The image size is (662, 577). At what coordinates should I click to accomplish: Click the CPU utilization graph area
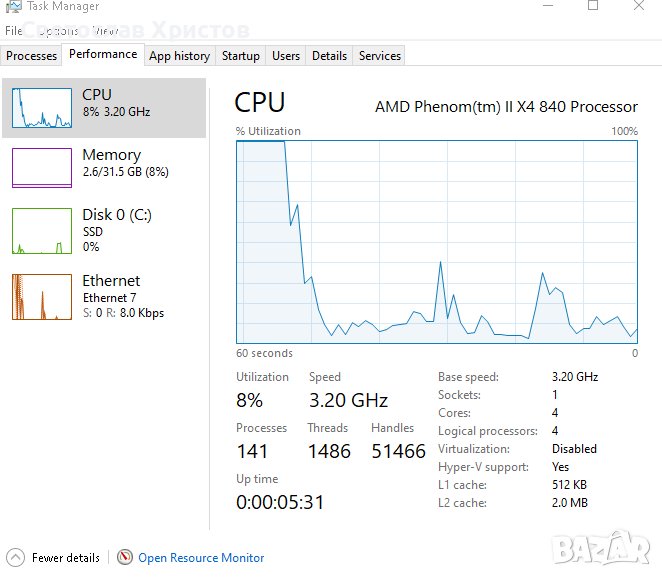tap(437, 241)
